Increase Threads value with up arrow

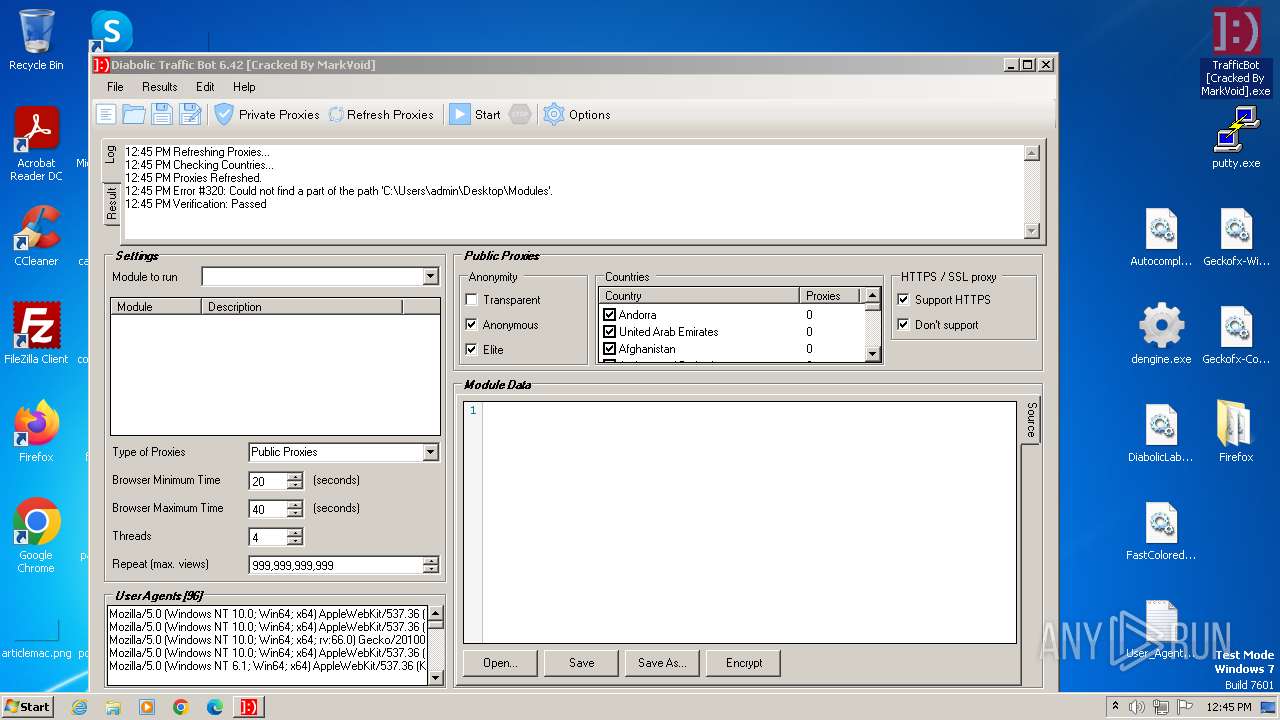pos(295,532)
